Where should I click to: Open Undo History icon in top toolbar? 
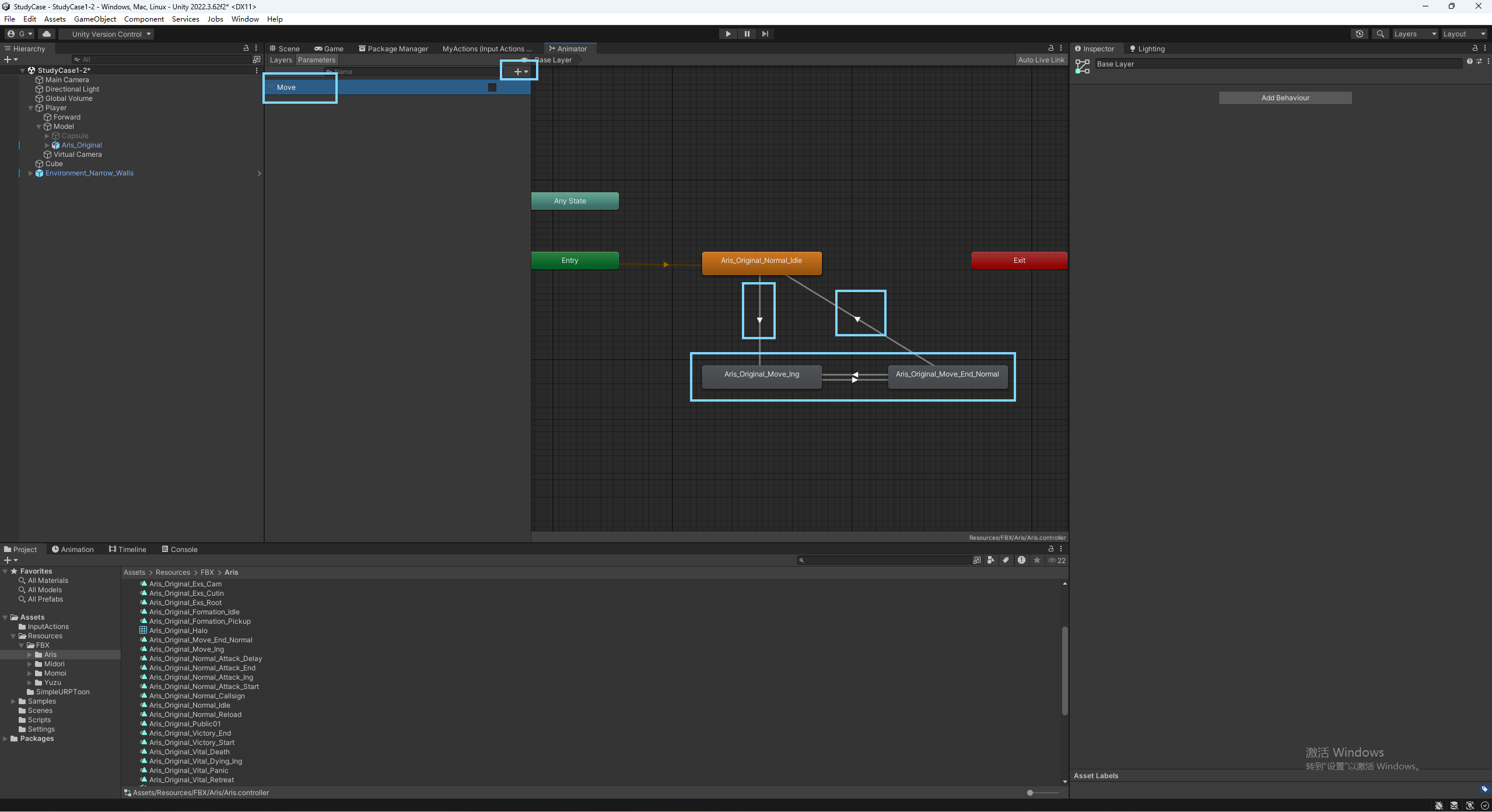pos(1359,34)
